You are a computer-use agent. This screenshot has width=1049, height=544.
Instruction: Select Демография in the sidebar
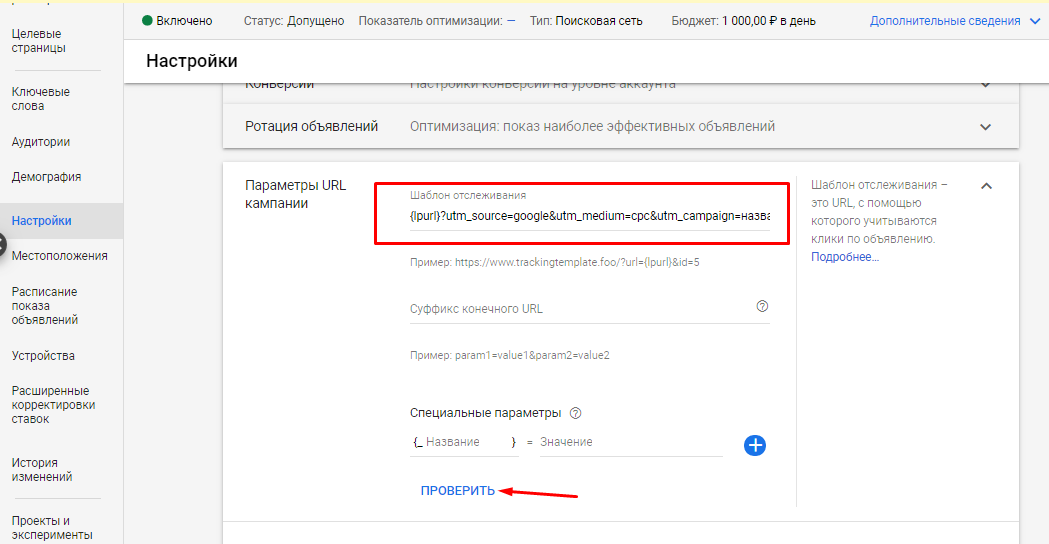point(46,177)
